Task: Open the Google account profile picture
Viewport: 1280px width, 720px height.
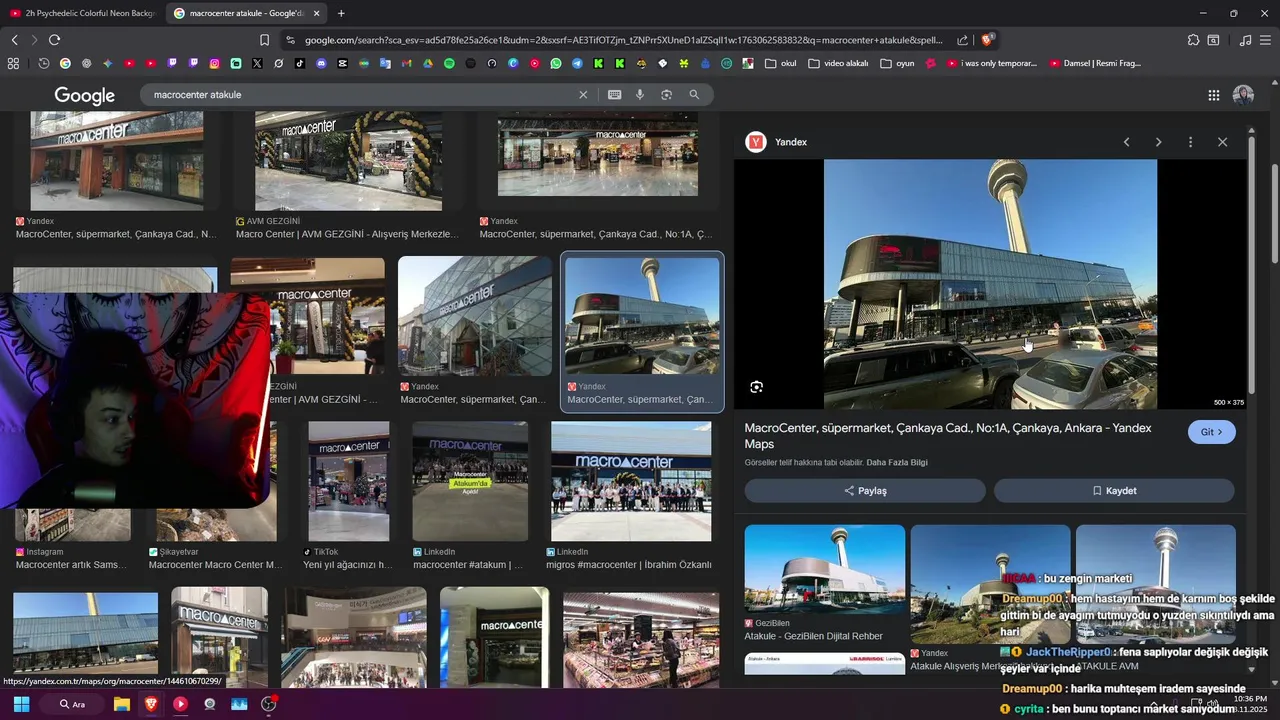Action: pyautogui.click(x=1243, y=95)
